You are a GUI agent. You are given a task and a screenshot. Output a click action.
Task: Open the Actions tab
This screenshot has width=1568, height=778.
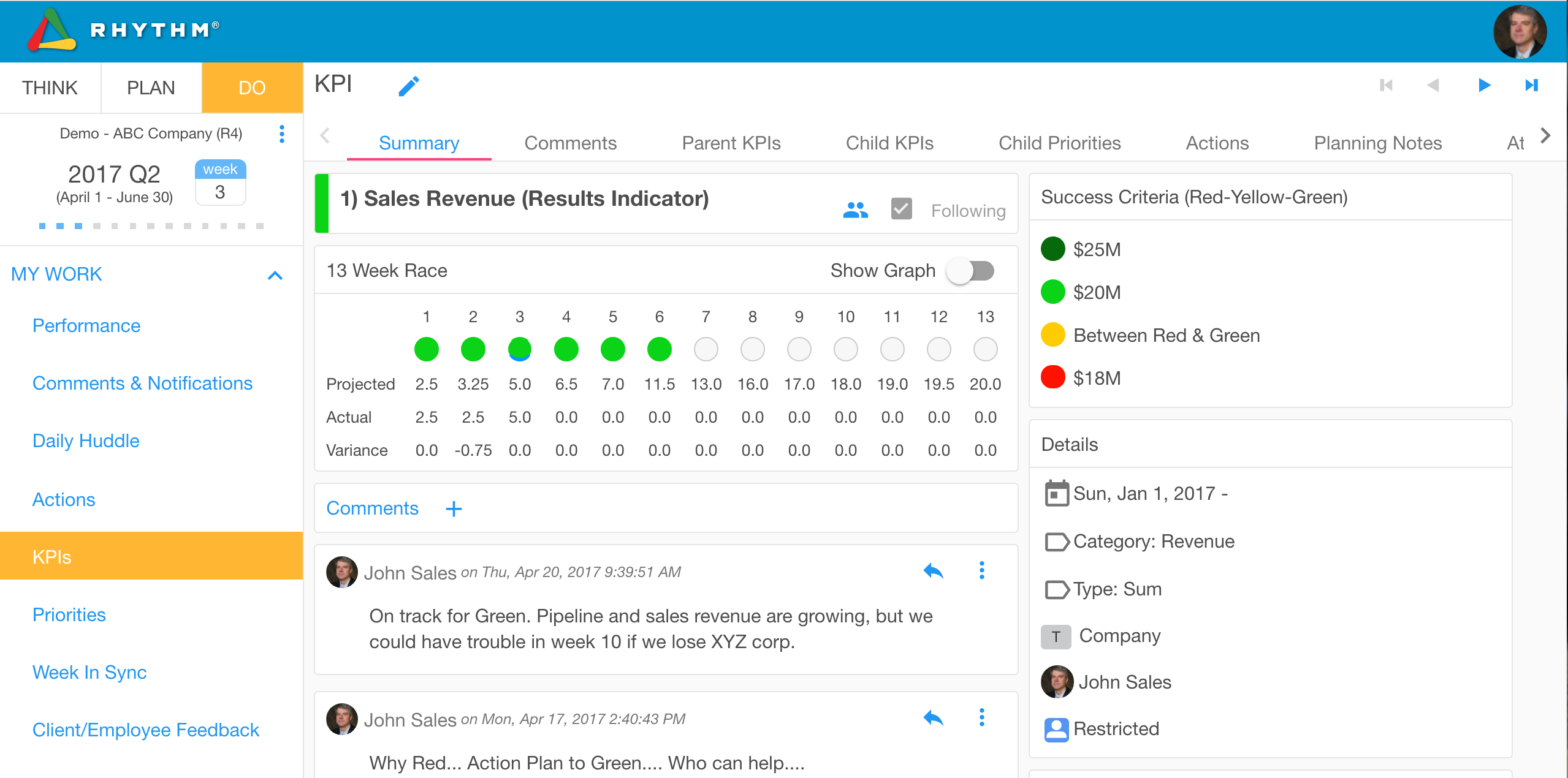1217,143
